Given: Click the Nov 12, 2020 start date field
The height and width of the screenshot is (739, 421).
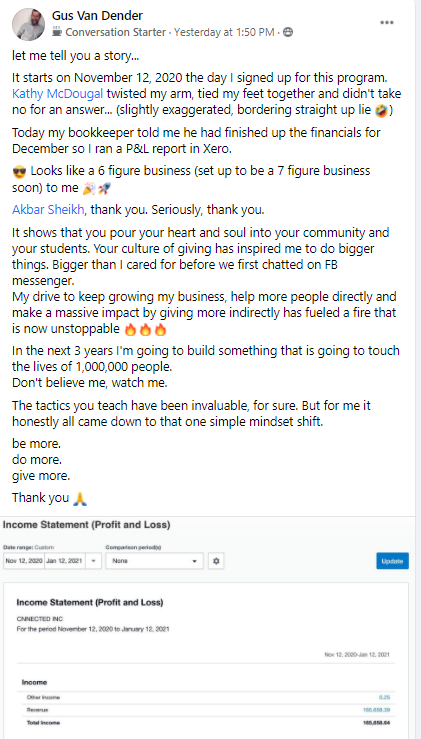Looking at the screenshot, I should click(24, 561).
